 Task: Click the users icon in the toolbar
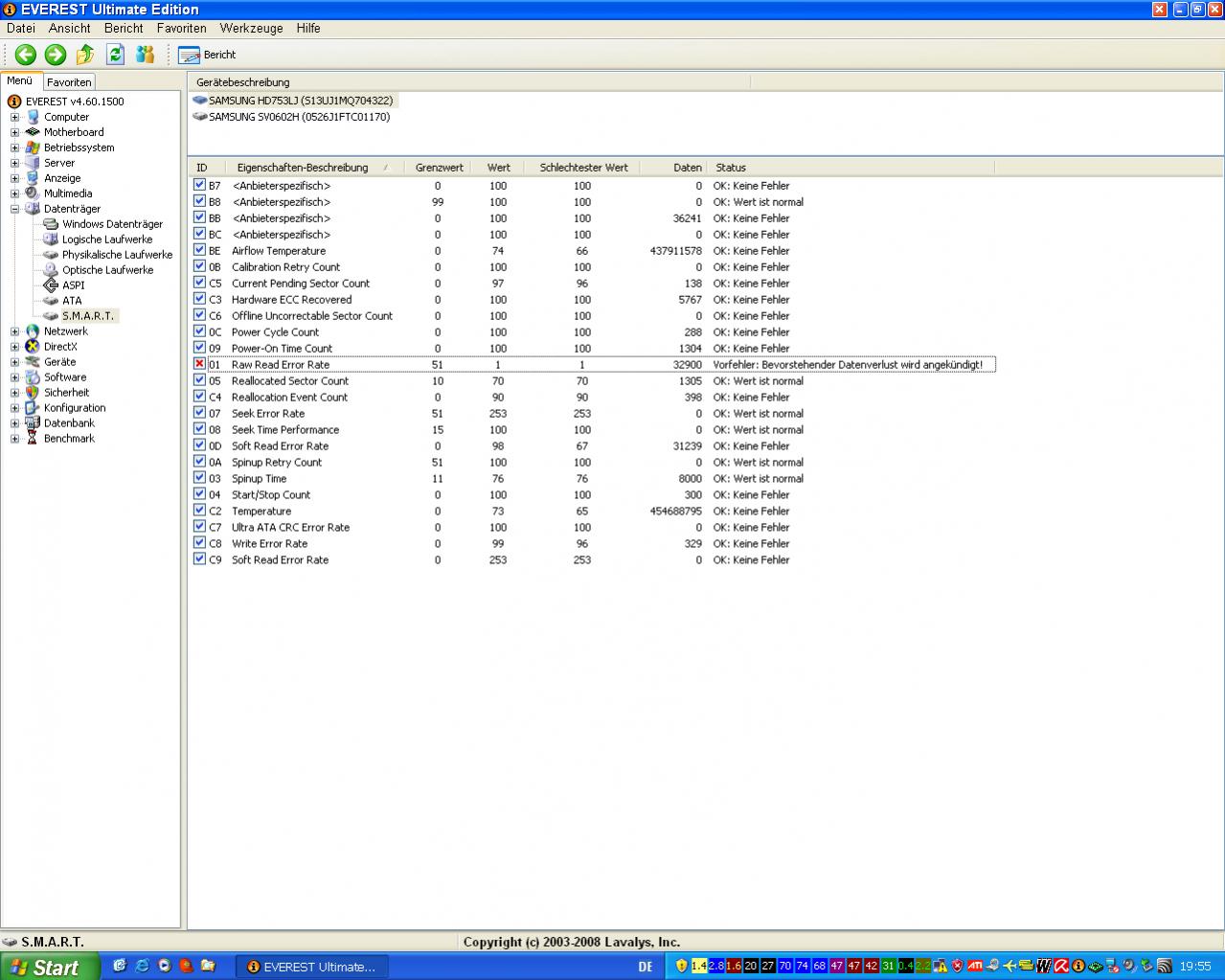145,55
